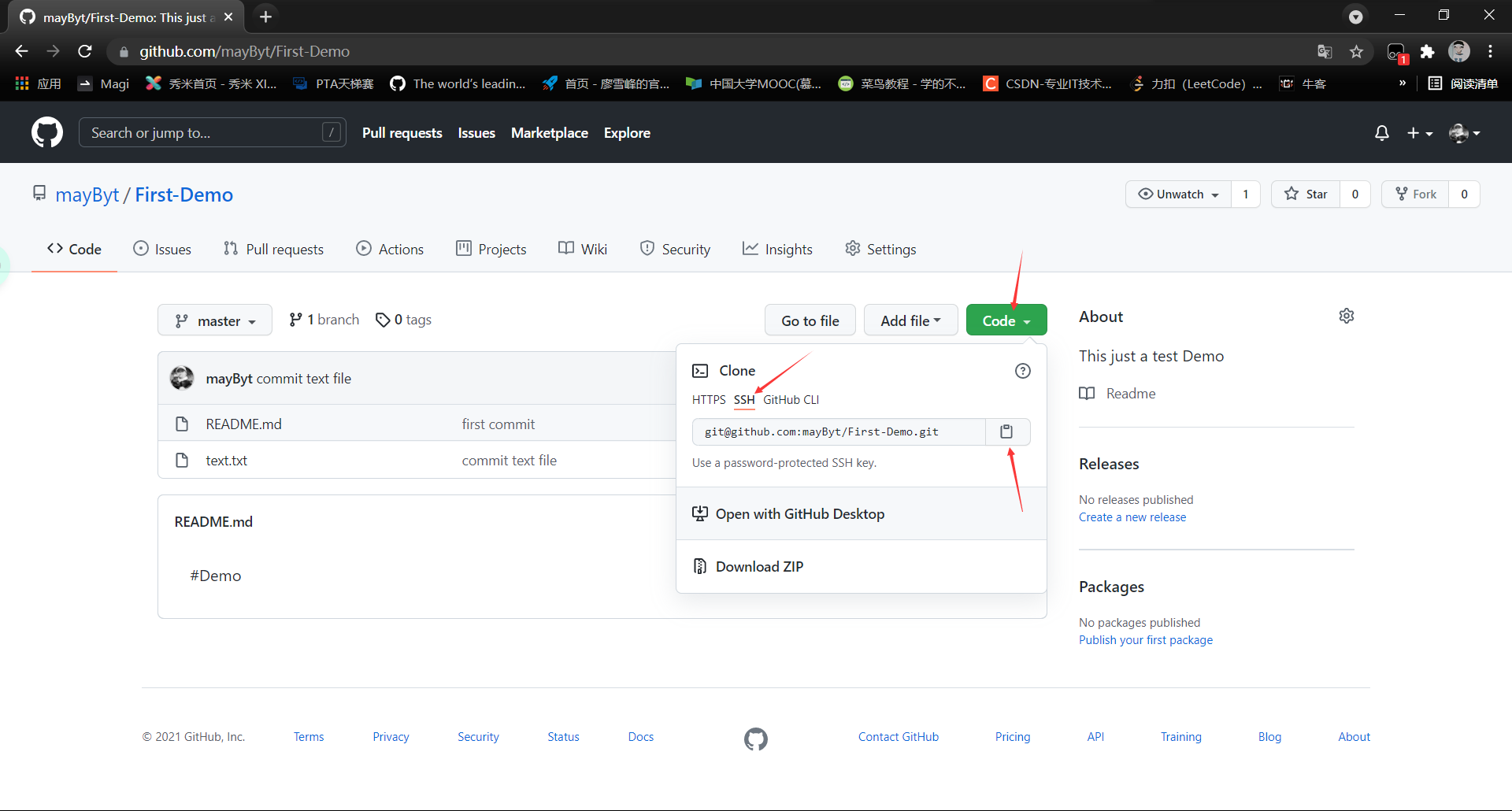Open the repository Settings tab
1512x811 pixels.
(880, 249)
